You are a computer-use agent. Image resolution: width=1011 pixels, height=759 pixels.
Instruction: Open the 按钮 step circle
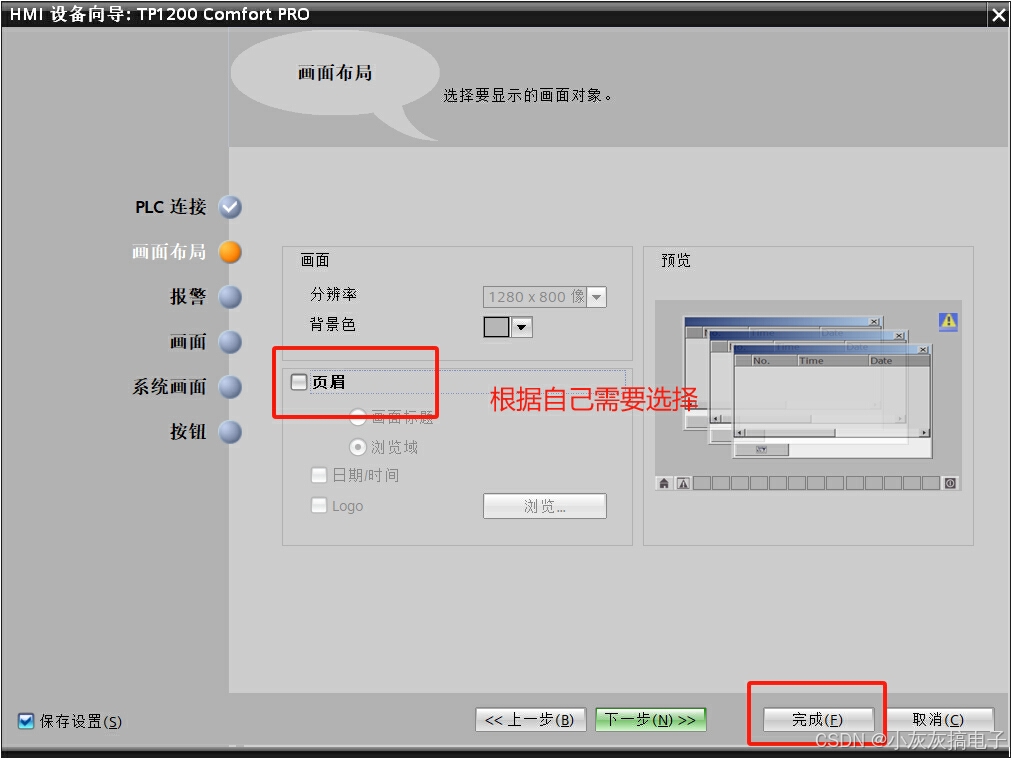(x=230, y=432)
